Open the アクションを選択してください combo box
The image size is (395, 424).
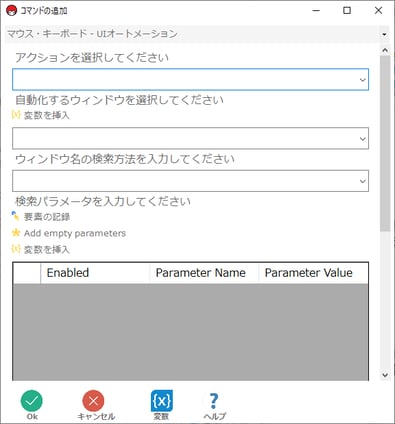pyautogui.click(x=190, y=79)
